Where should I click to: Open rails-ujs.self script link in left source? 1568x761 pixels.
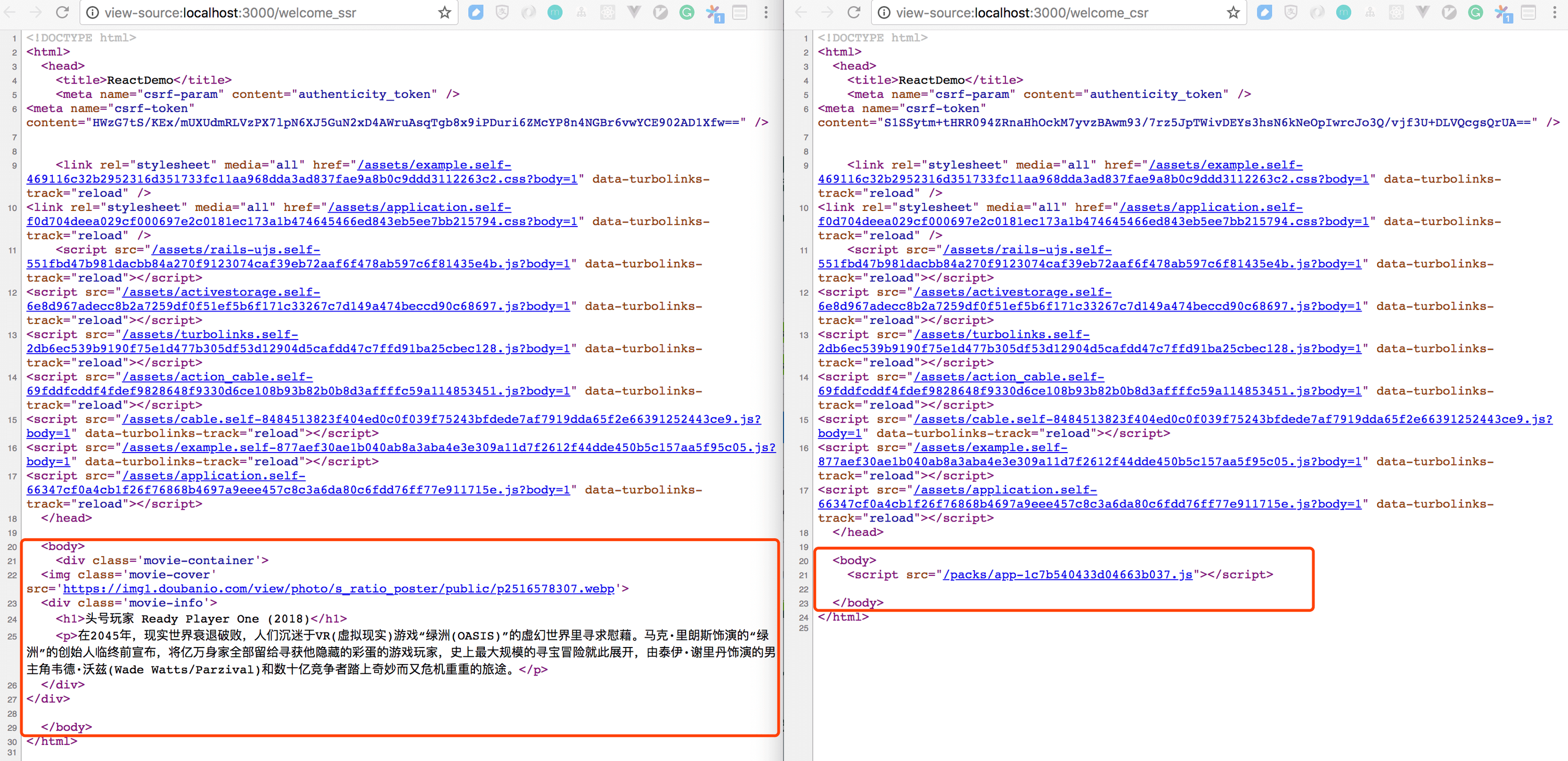click(235, 249)
